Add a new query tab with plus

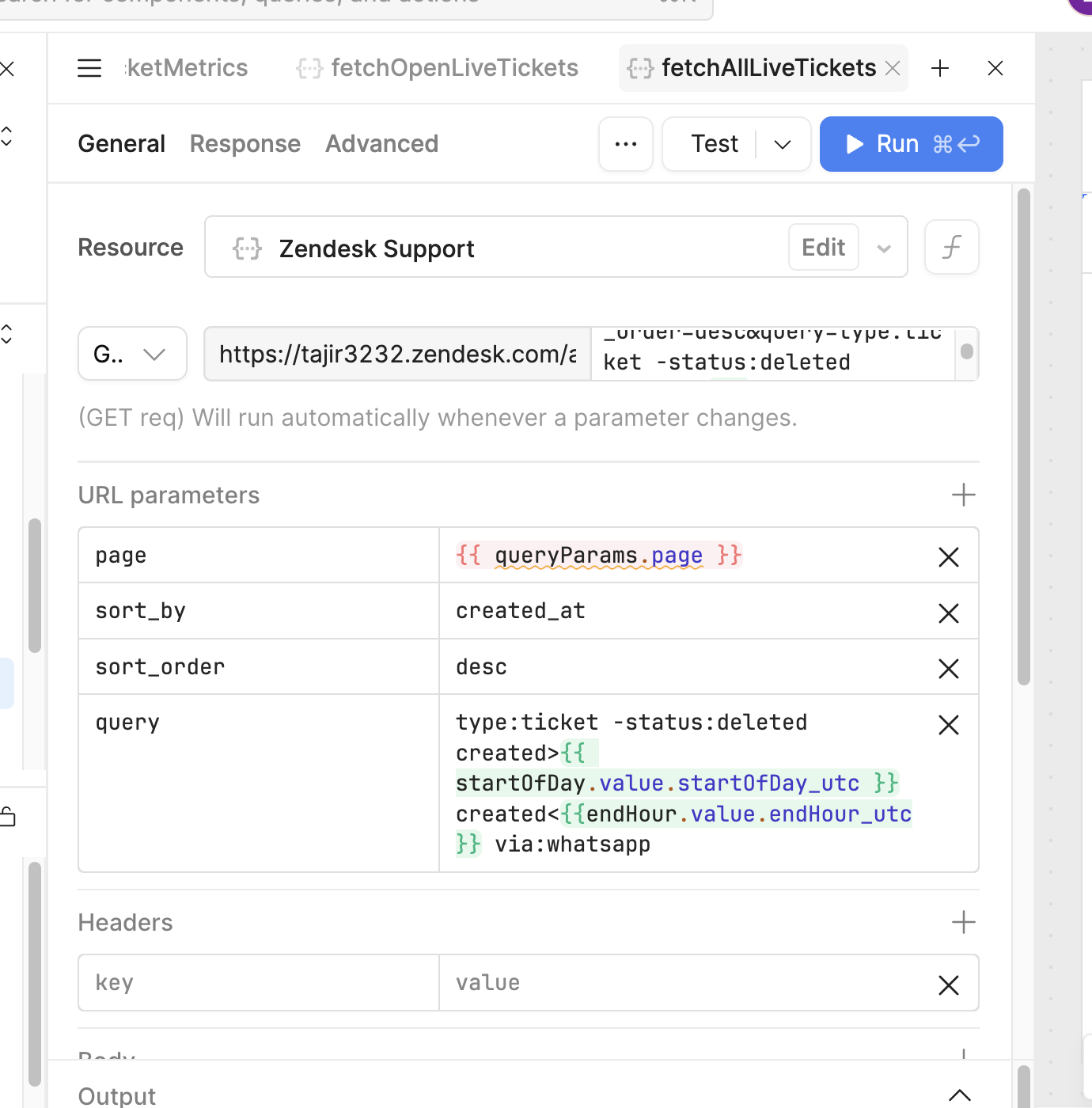point(940,68)
